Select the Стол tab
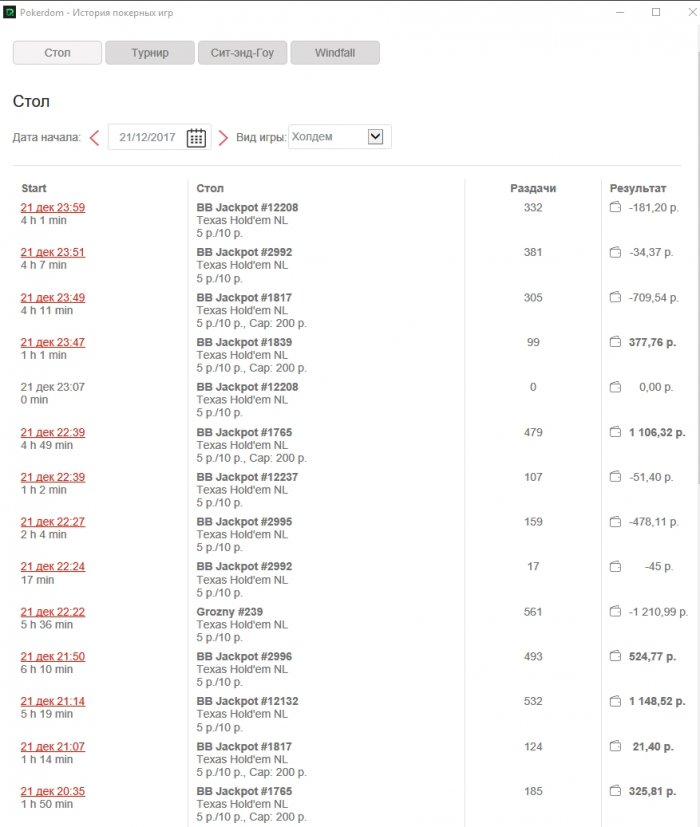700x827 pixels. coord(57,53)
